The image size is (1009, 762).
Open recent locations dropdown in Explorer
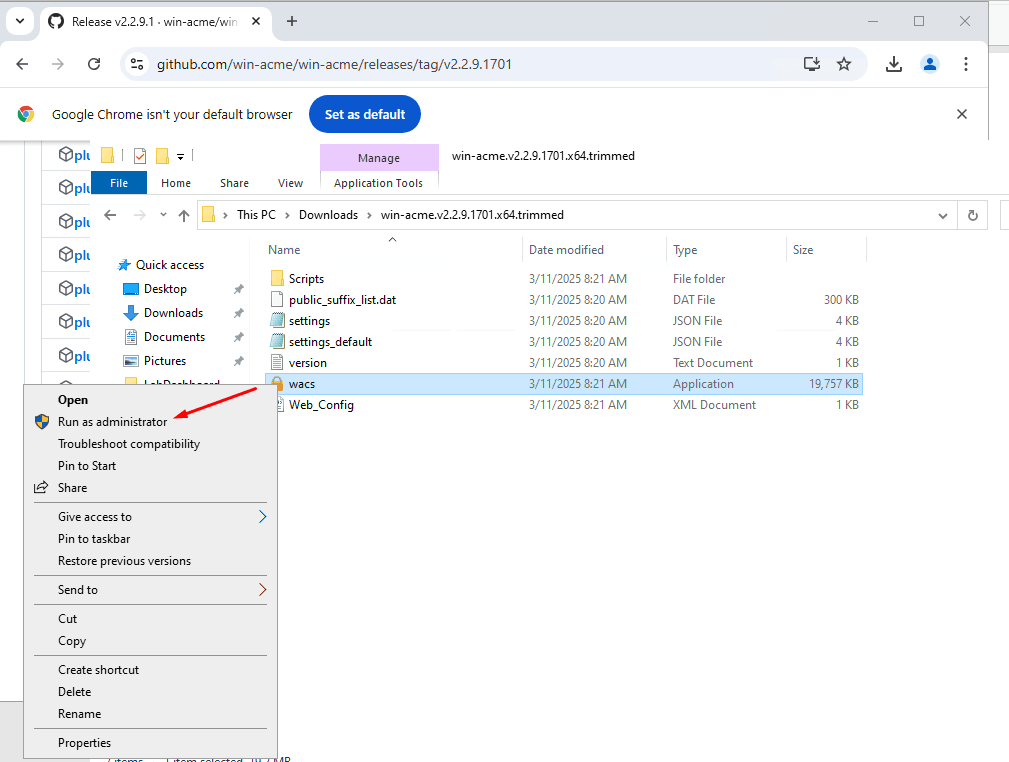tap(163, 215)
